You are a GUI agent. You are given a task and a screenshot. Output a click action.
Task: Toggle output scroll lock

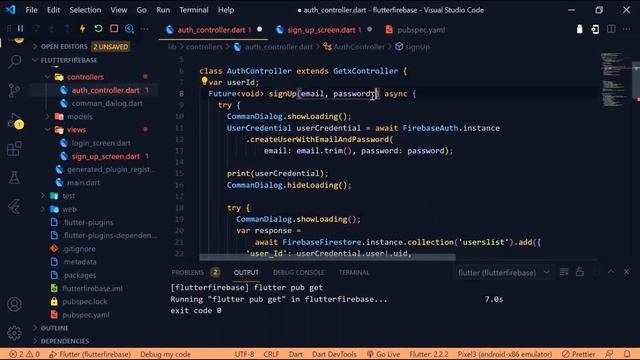tap(580, 272)
